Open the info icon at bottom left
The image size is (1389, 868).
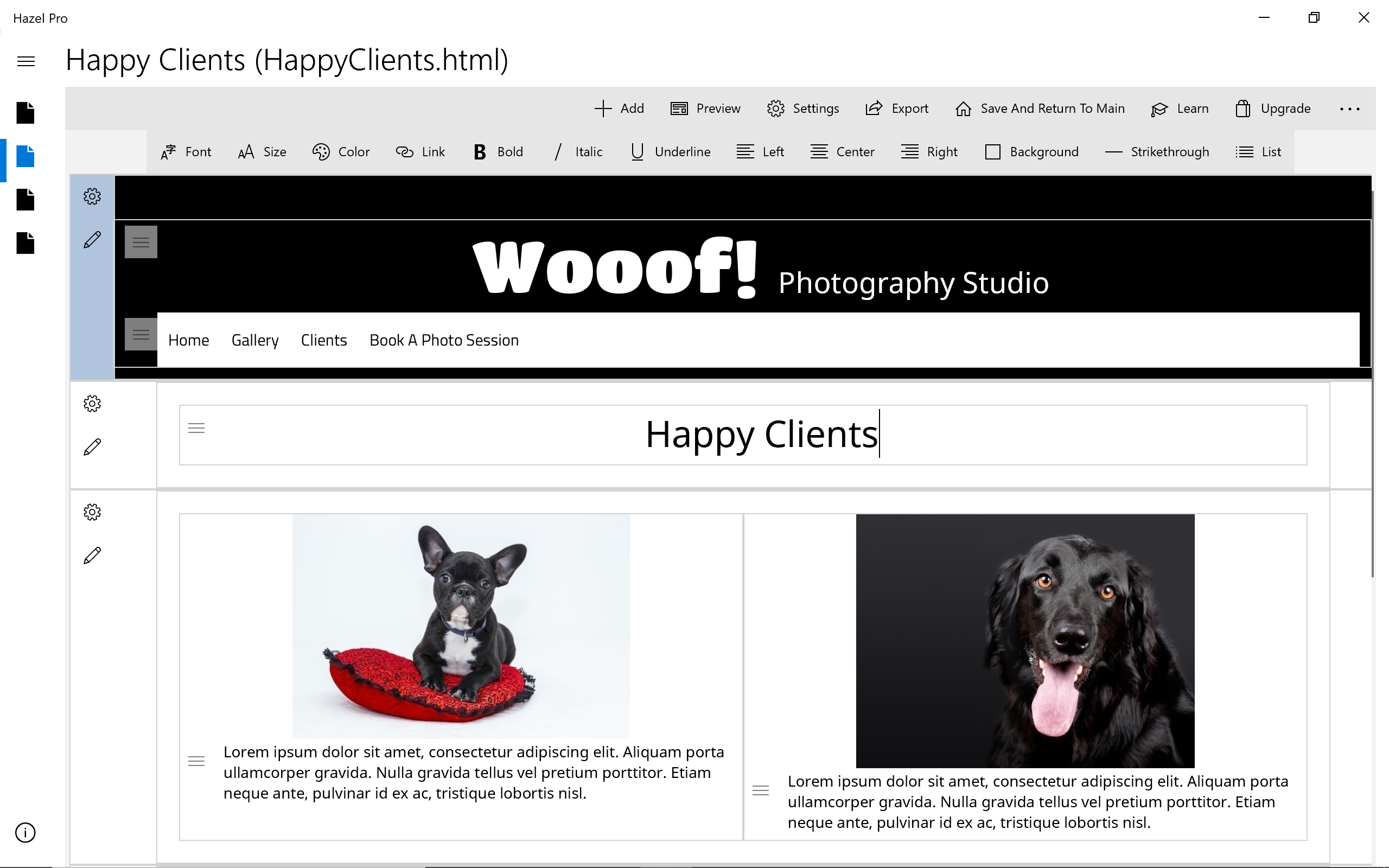pyautogui.click(x=26, y=832)
